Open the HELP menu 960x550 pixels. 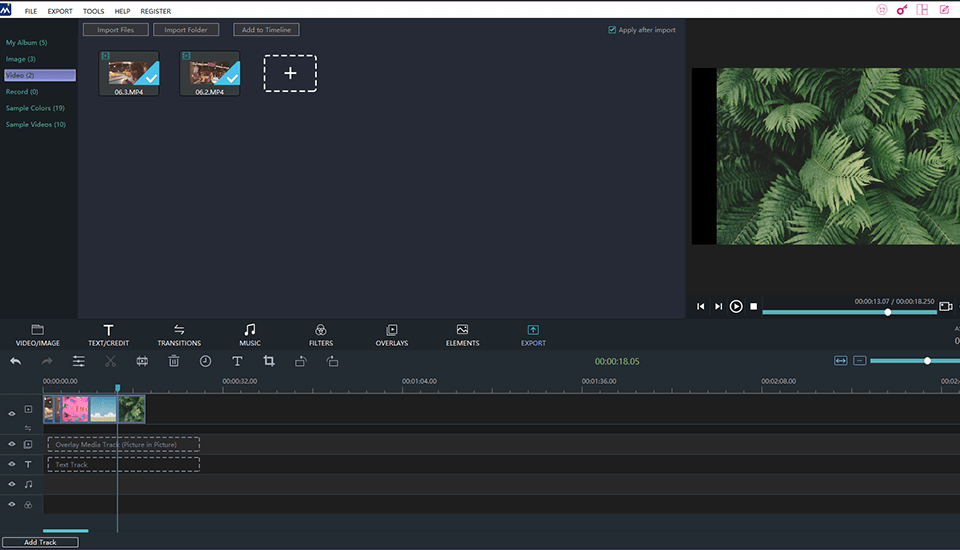click(x=122, y=11)
